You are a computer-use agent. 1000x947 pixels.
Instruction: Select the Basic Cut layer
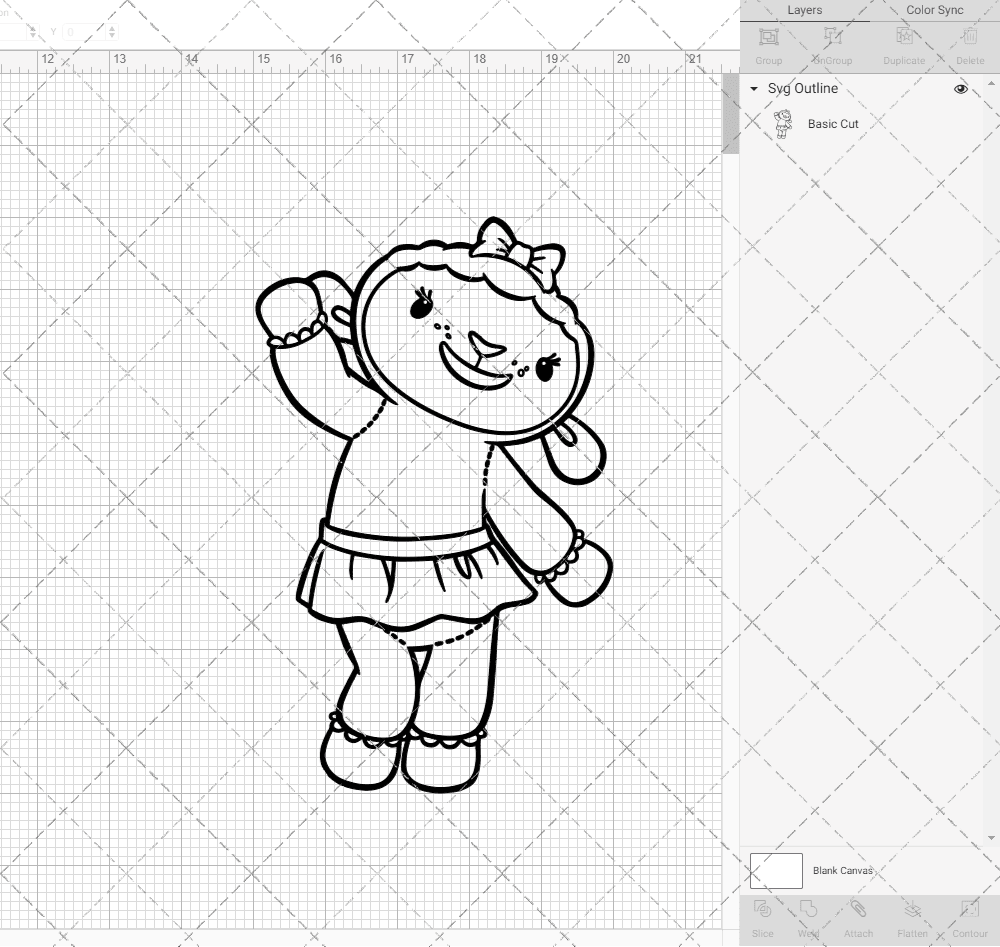click(831, 124)
